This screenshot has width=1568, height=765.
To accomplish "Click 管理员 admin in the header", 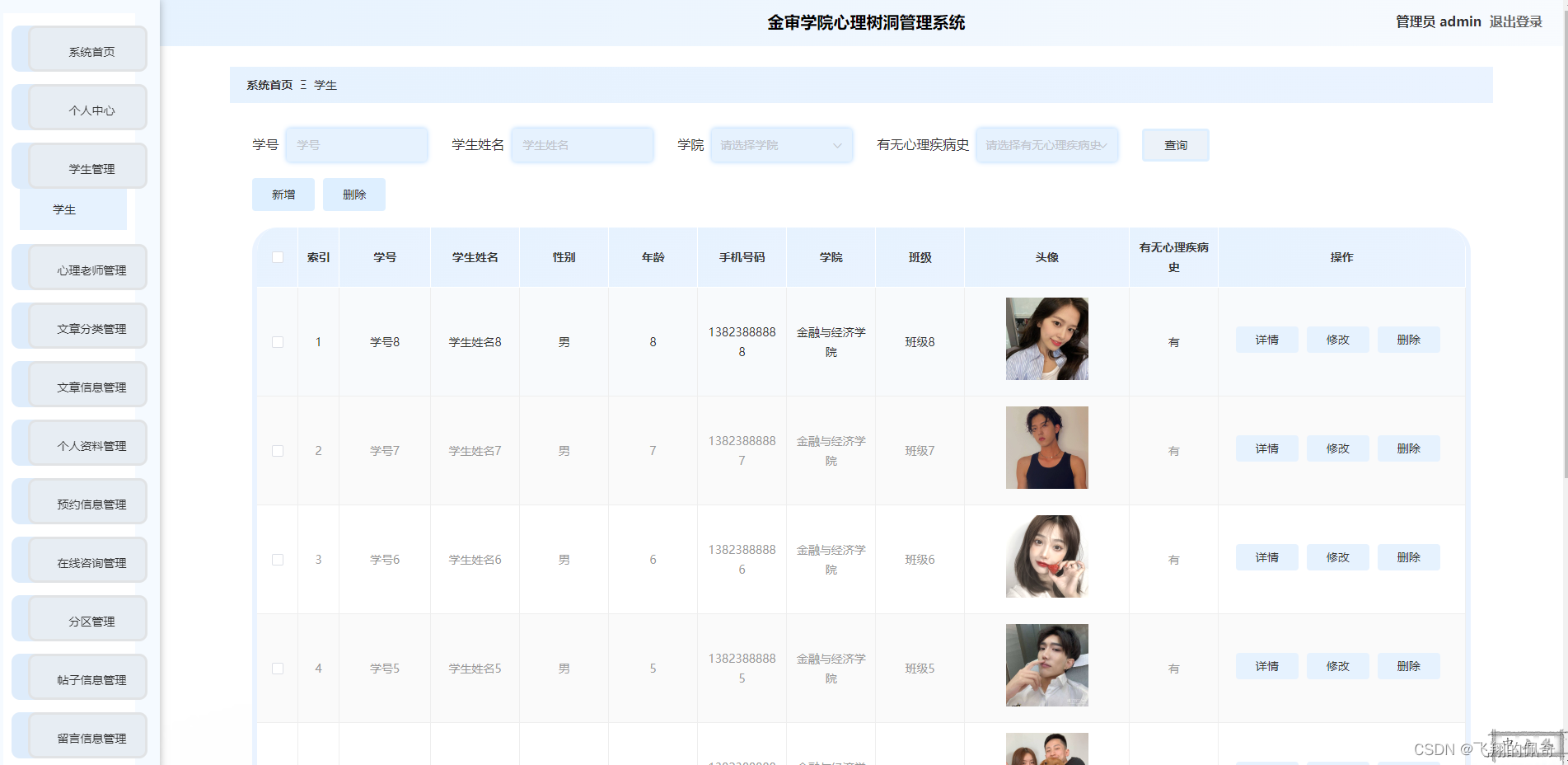I will (x=1438, y=21).
